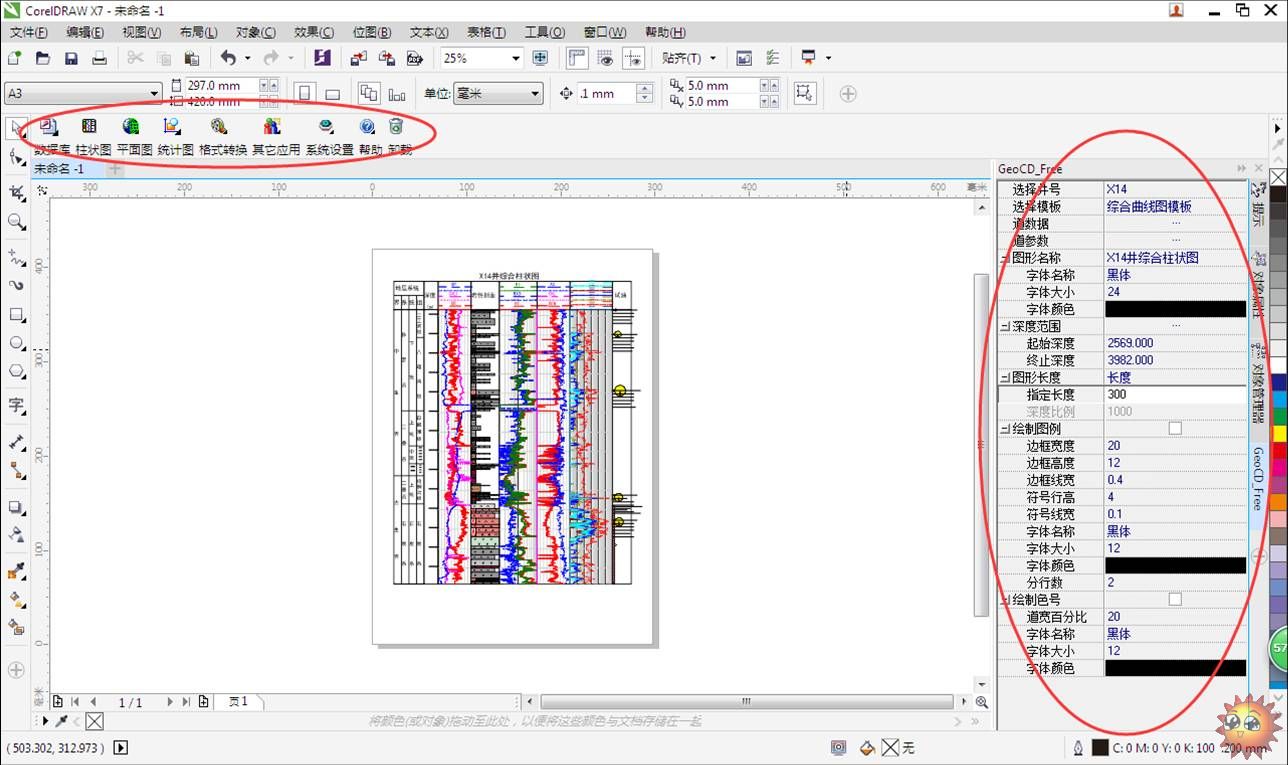Click the 道参数 ellipsis button
The width and height of the screenshot is (1288, 765).
pyautogui.click(x=1175, y=240)
